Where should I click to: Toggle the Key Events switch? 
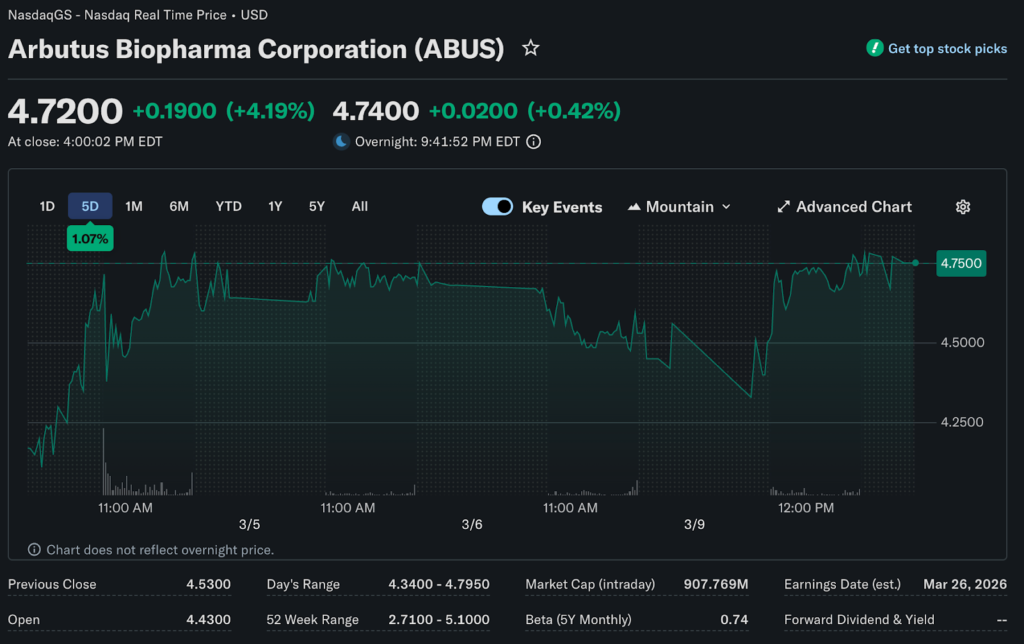pos(497,207)
